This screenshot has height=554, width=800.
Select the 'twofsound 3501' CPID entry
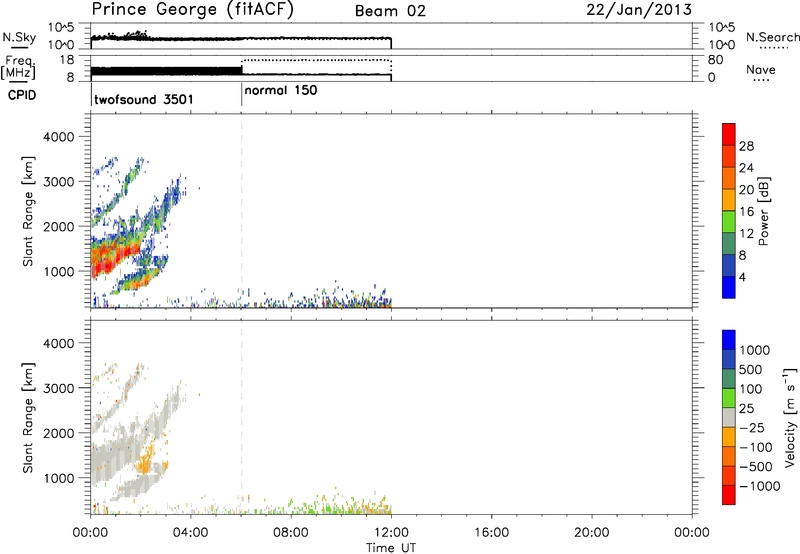click(x=144, y=99)
